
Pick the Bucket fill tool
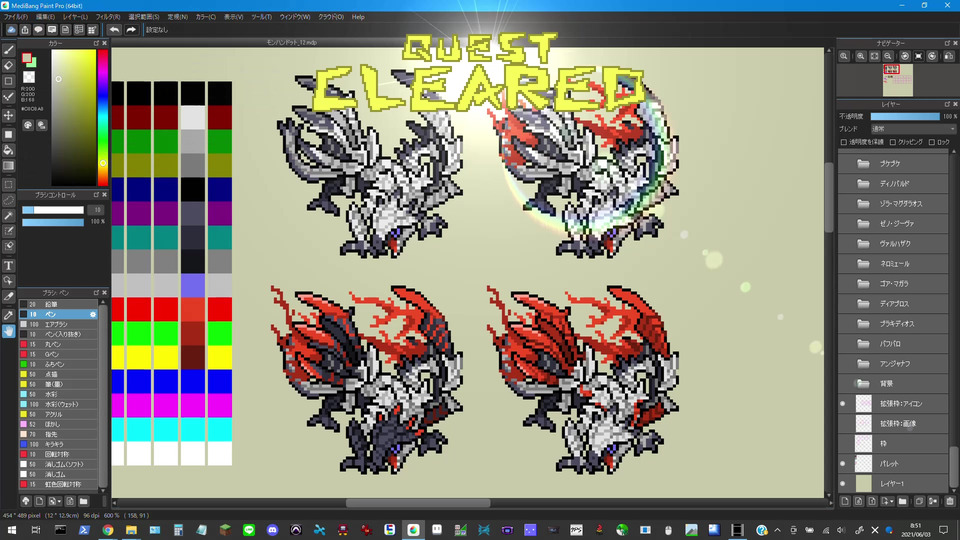click(9, 149)
